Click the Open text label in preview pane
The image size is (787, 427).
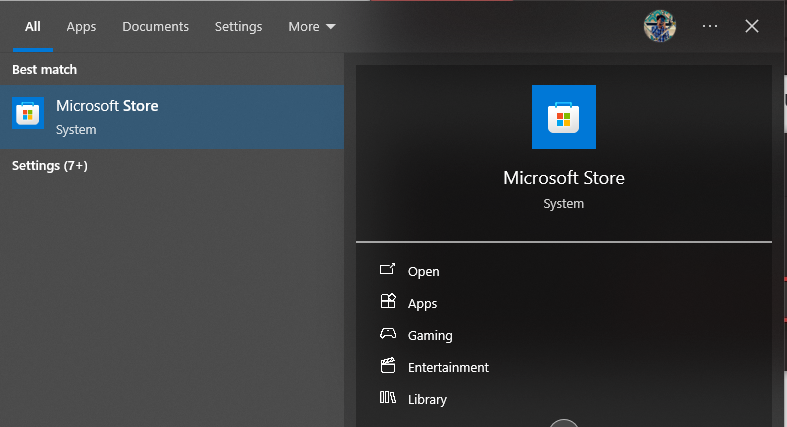pos(424,271)
